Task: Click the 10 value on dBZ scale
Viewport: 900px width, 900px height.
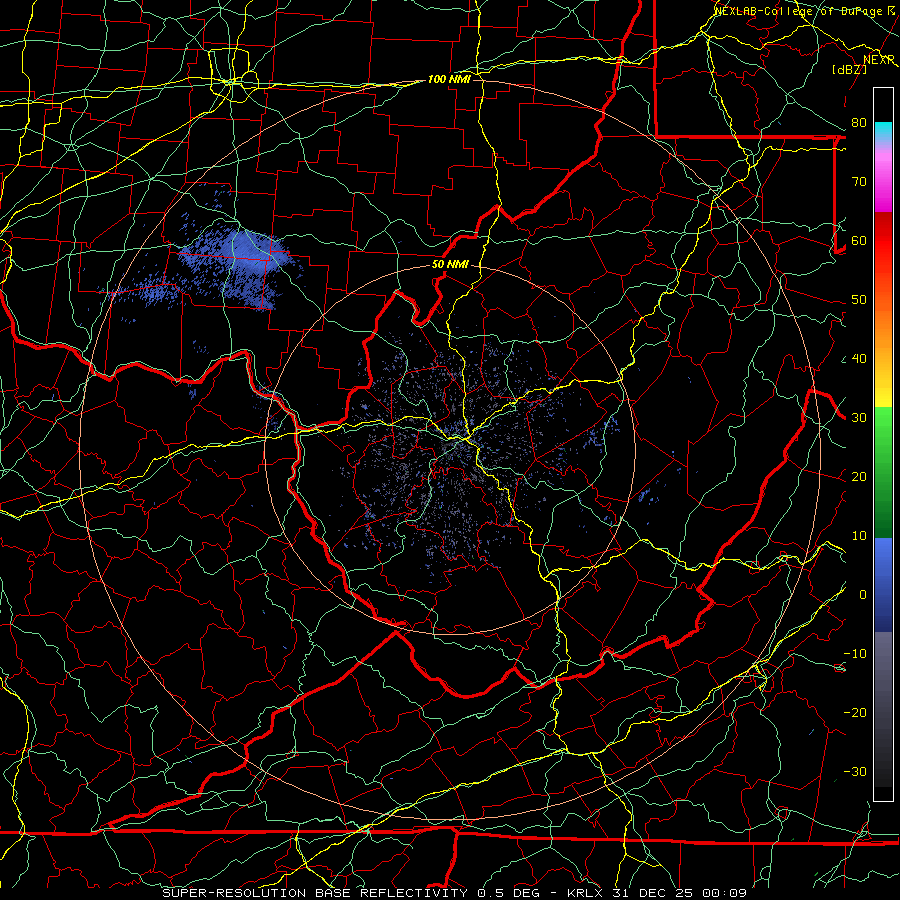Action: click(x=859, y=536)
